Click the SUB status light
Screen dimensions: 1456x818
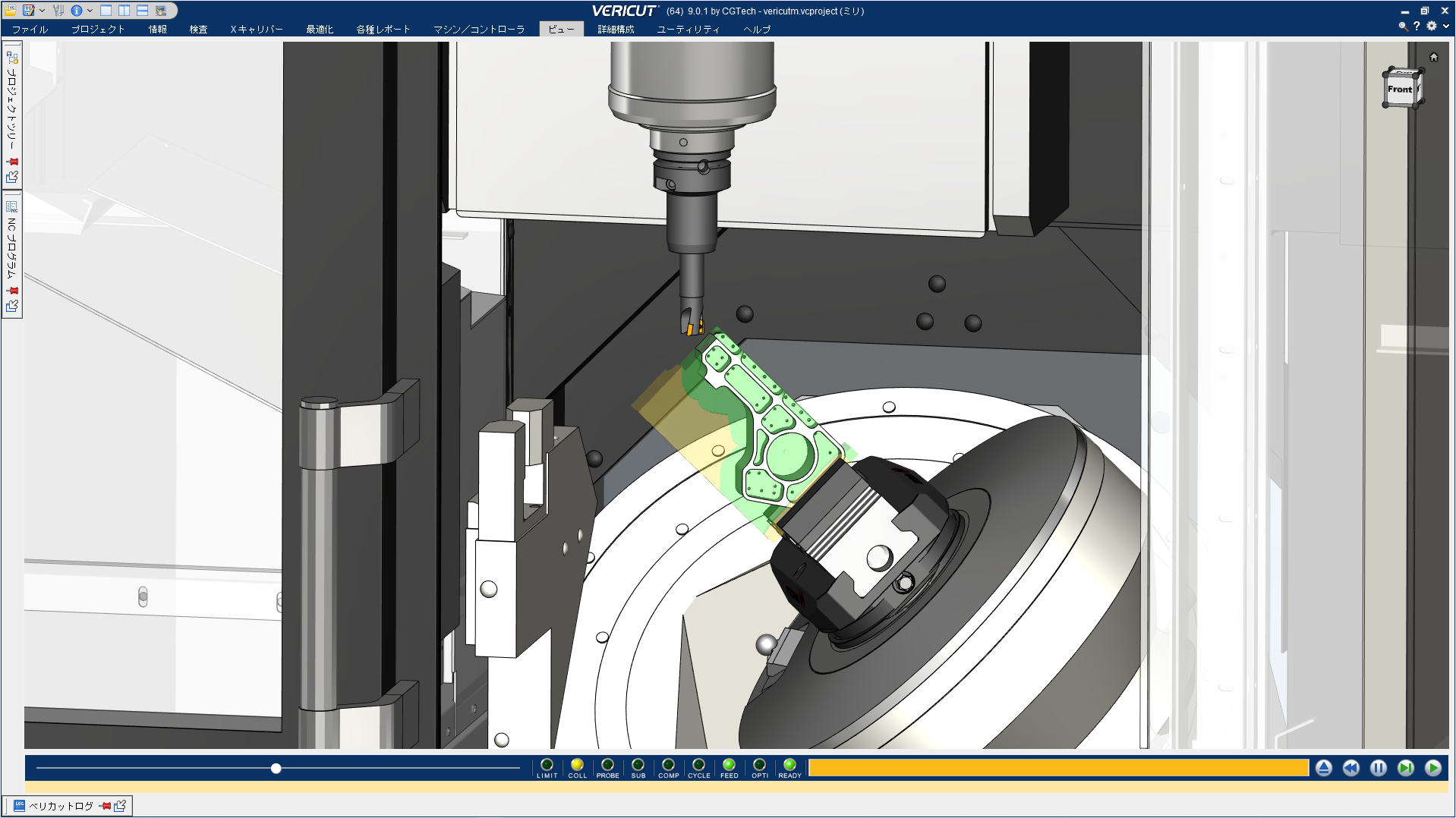click(x=638, y=765)
